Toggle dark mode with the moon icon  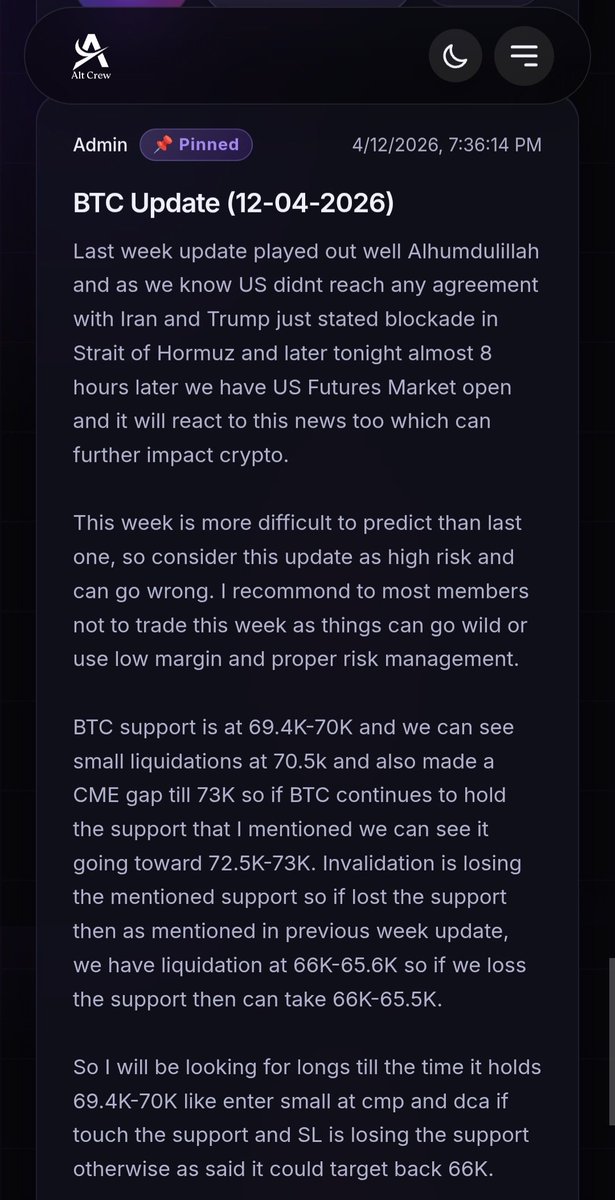click(455, 56)
